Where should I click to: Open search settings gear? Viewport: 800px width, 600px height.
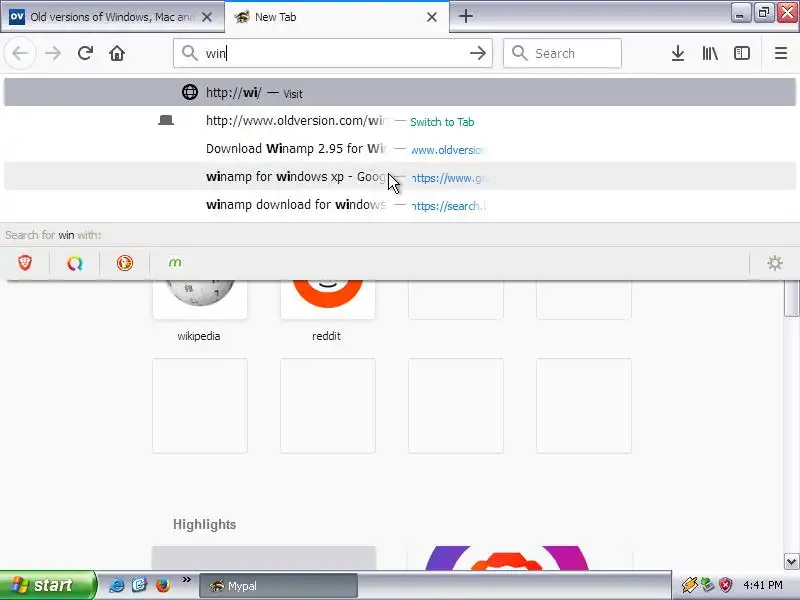774,263
